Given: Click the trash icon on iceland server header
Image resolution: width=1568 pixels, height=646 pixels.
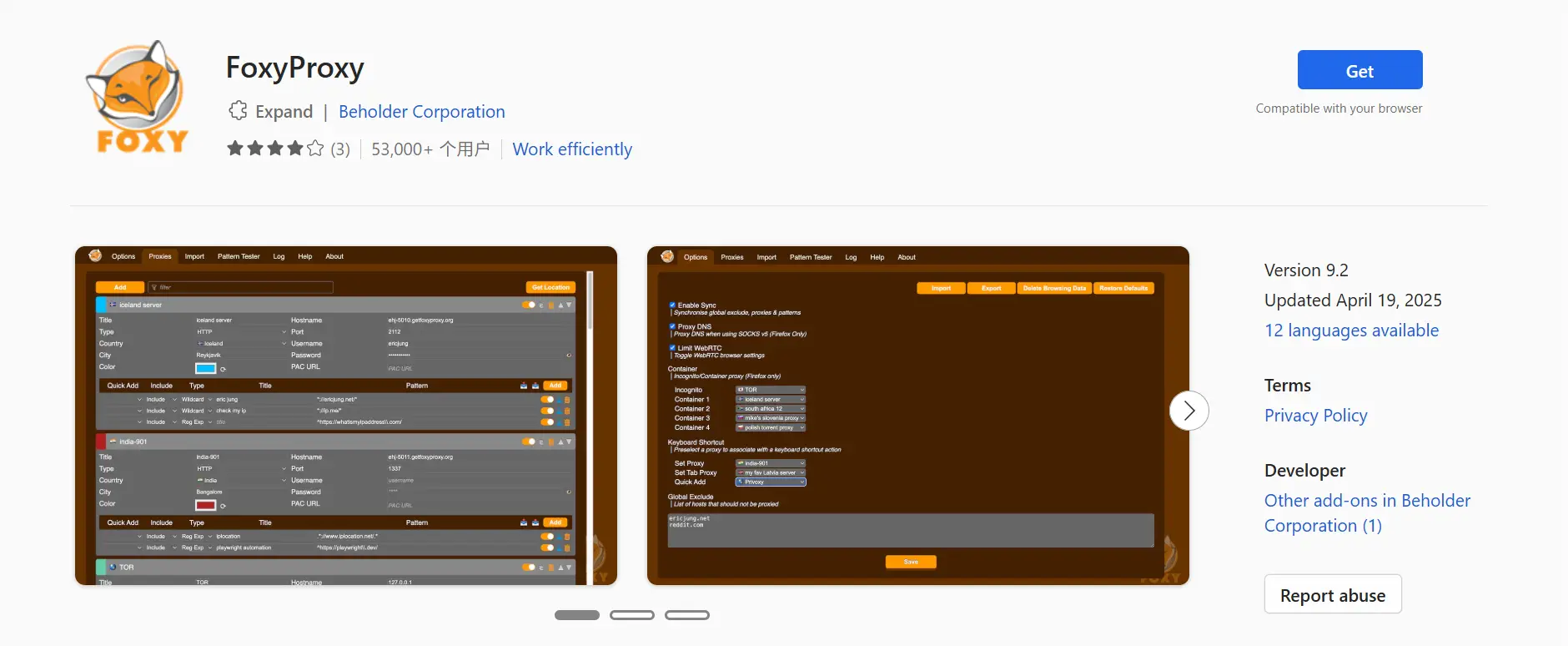Looking at the screenshot, I should pos(550,305).
